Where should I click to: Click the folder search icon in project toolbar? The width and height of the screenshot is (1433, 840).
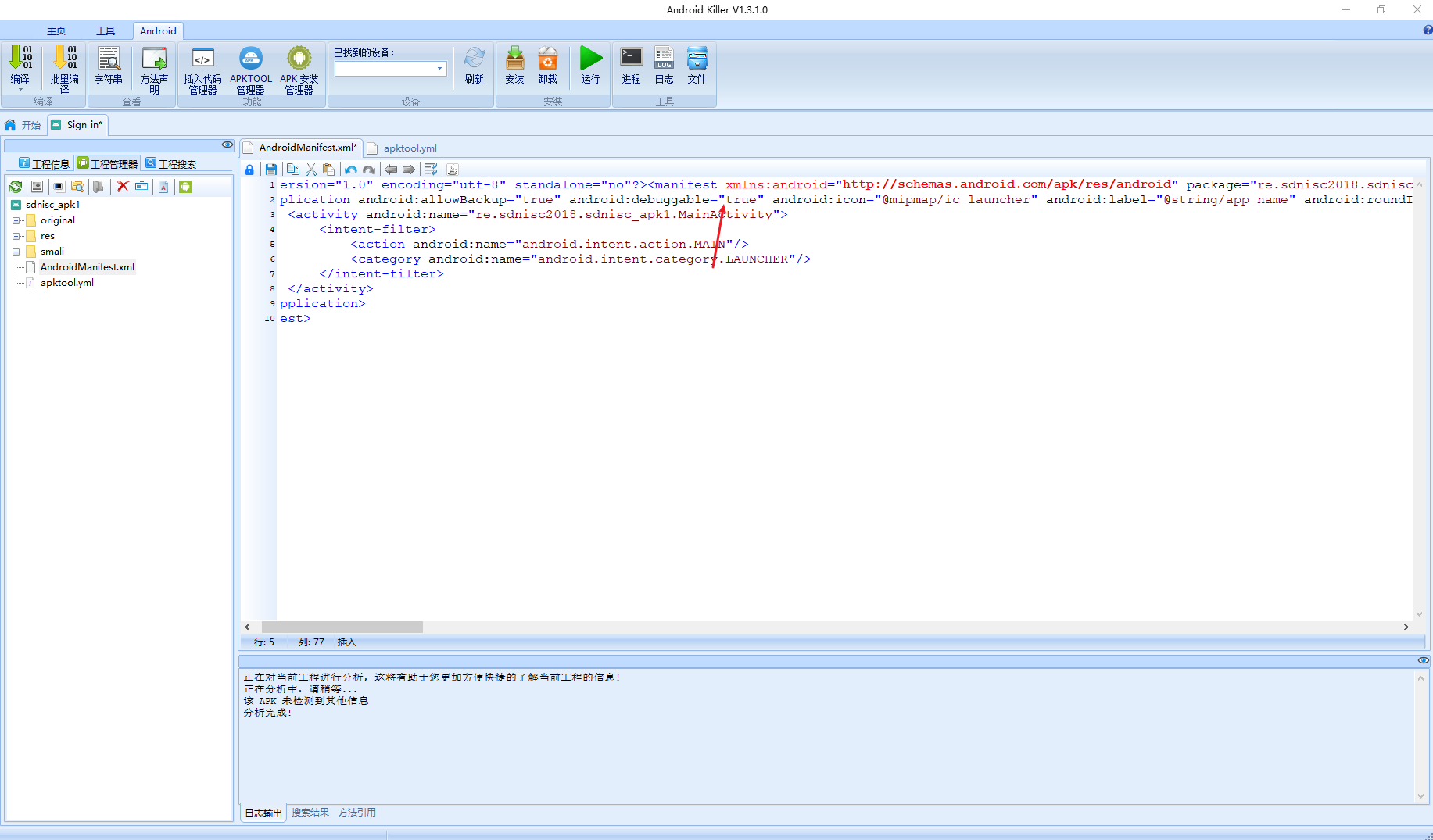77,187
